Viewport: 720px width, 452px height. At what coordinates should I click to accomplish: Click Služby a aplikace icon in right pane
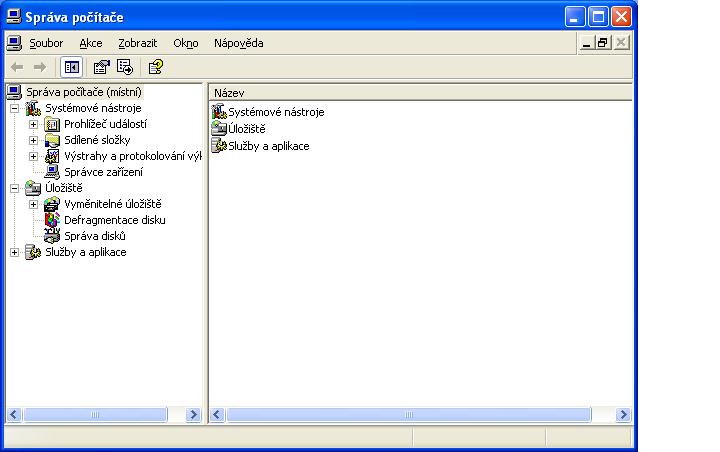click(x=219, y=146)
